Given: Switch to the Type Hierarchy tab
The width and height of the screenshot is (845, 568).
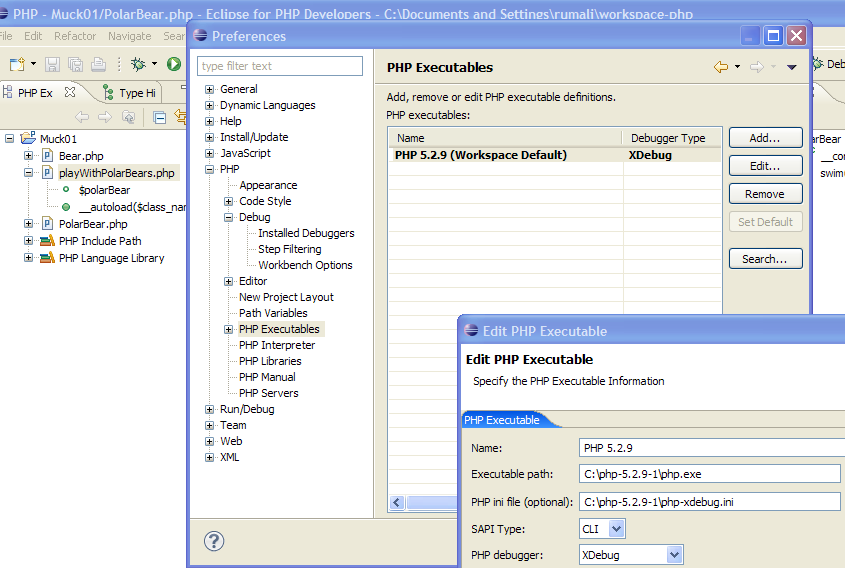Looking at the screenshot, I should coord(129,93).
